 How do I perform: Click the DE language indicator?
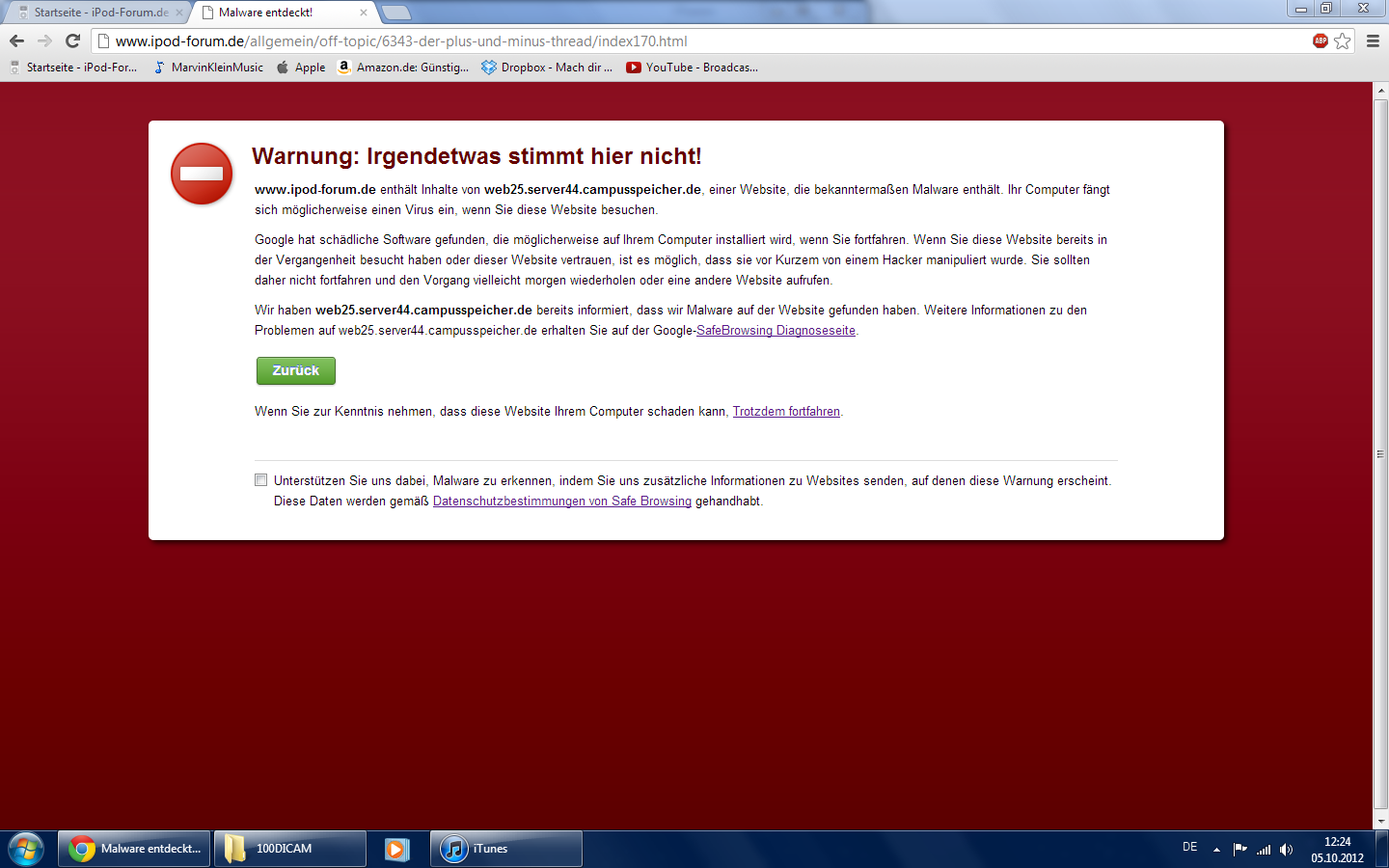(1190, 847)
